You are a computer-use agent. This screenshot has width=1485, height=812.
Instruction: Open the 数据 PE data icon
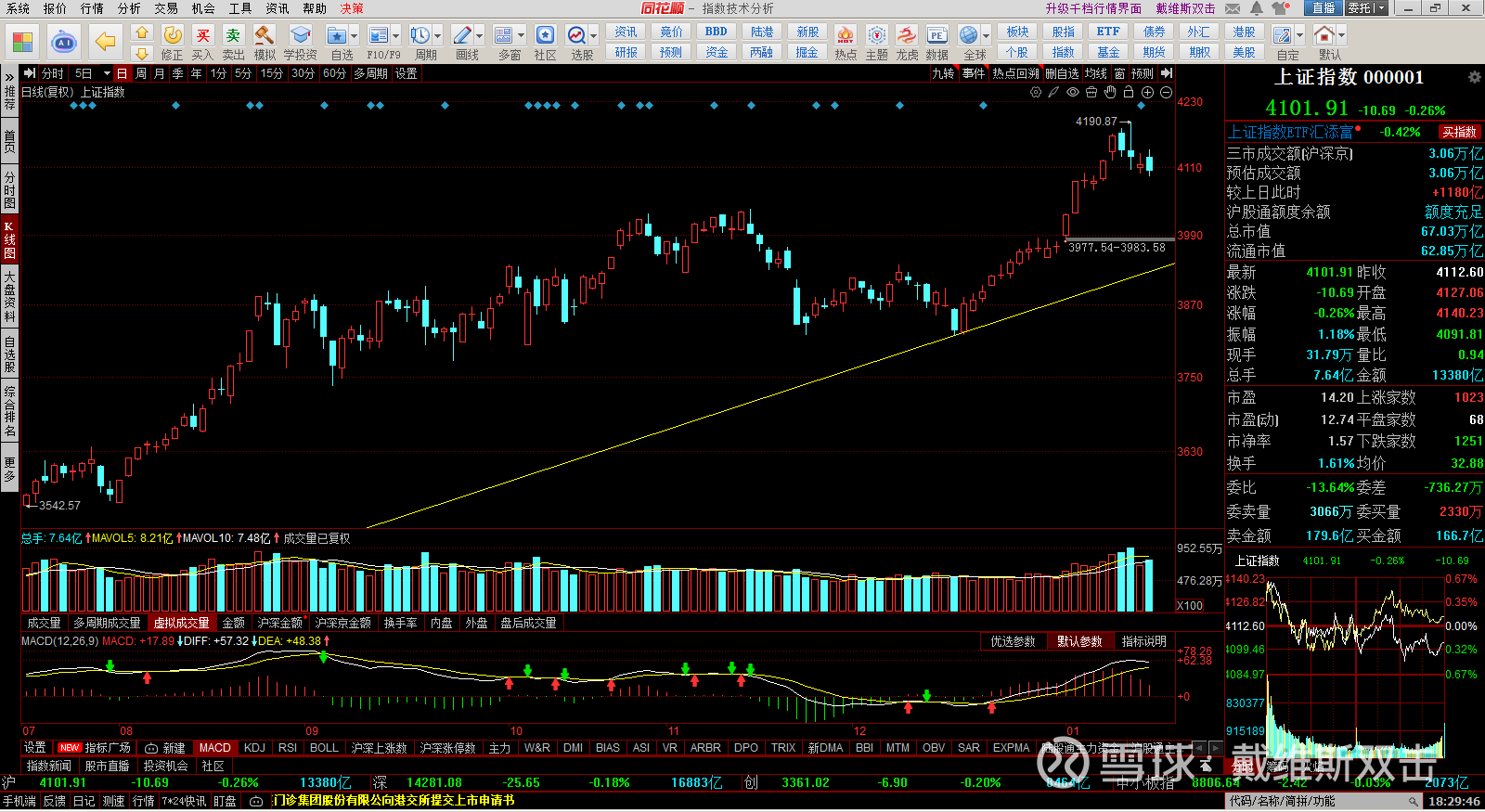coord(937,35)
